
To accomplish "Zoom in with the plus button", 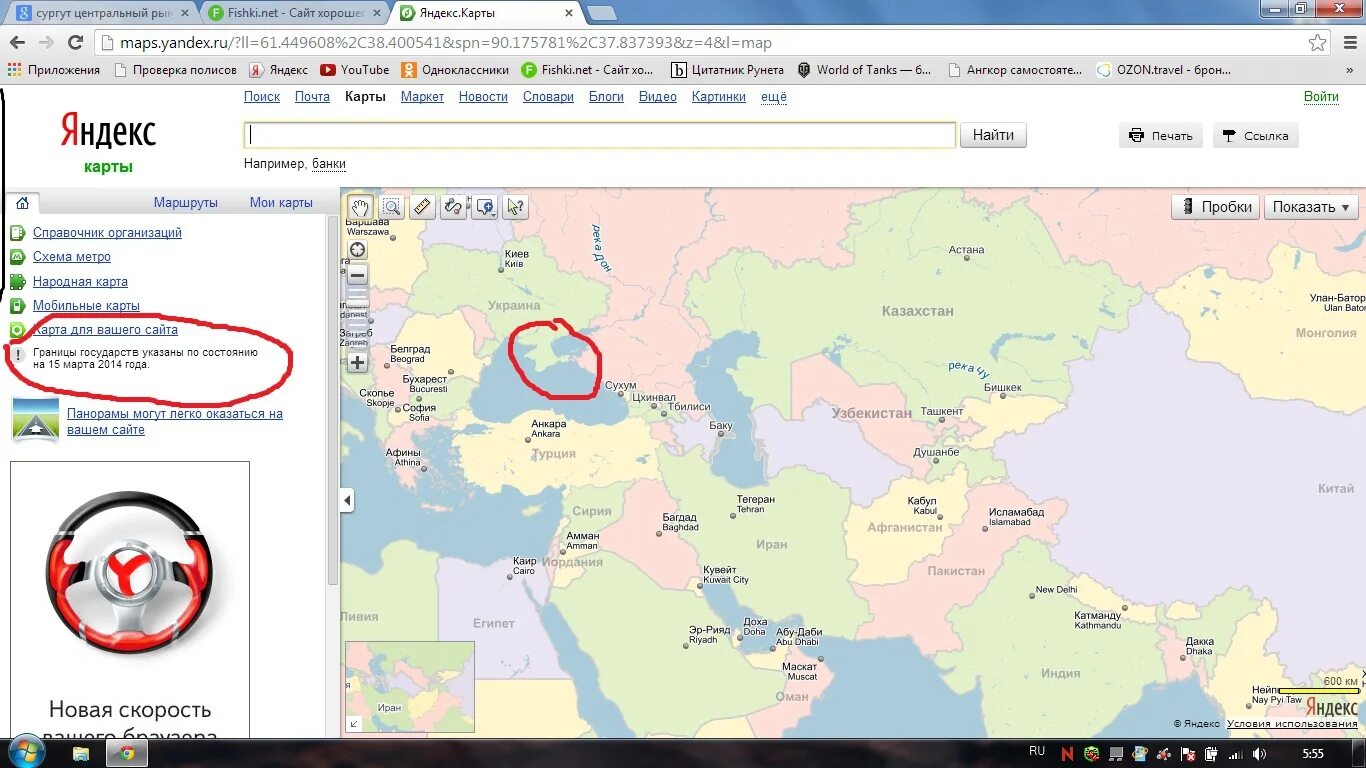I will (x=357, y=363).
